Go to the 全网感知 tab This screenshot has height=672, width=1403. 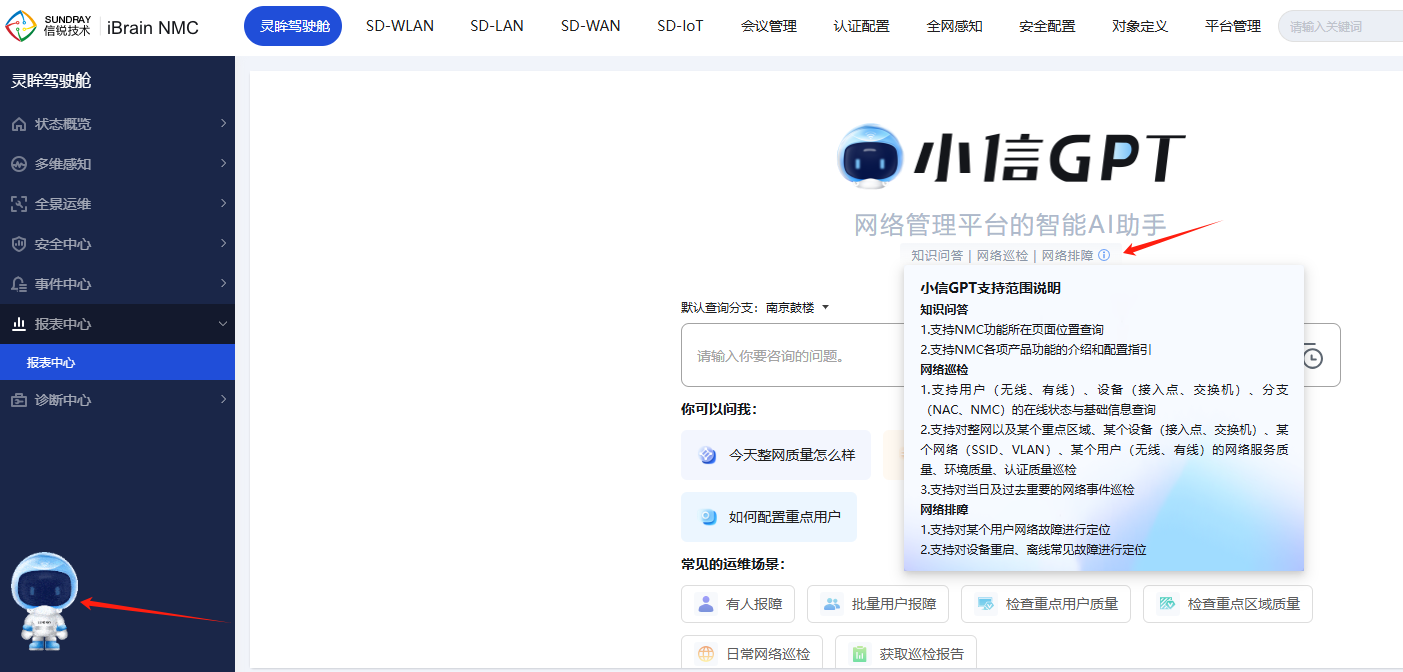point(955,26)
